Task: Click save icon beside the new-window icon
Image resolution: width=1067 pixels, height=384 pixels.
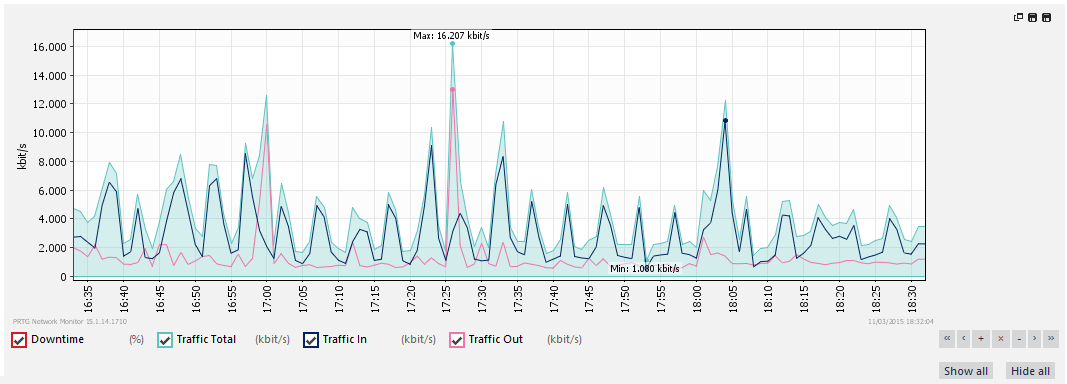Action: [x=1032, y=18]
